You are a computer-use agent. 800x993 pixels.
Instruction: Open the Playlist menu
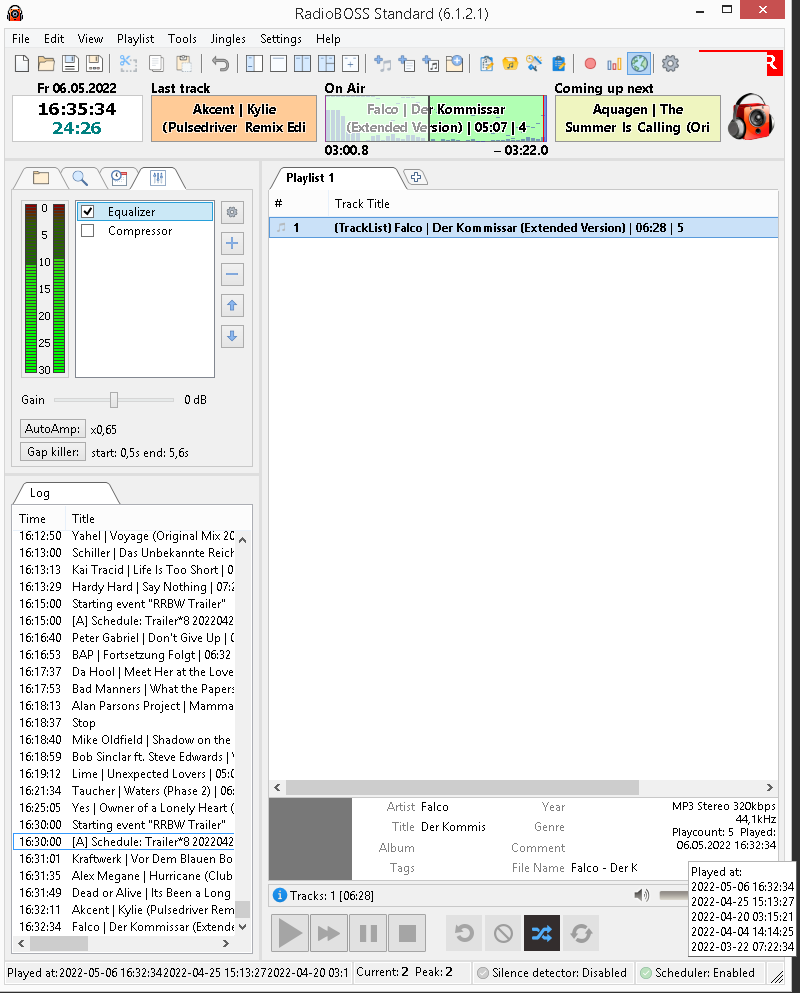click(136, 39)
